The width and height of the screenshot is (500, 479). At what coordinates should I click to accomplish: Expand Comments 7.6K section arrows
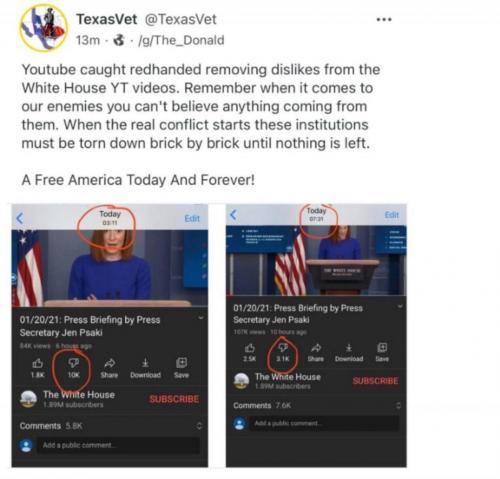(398, 405)
